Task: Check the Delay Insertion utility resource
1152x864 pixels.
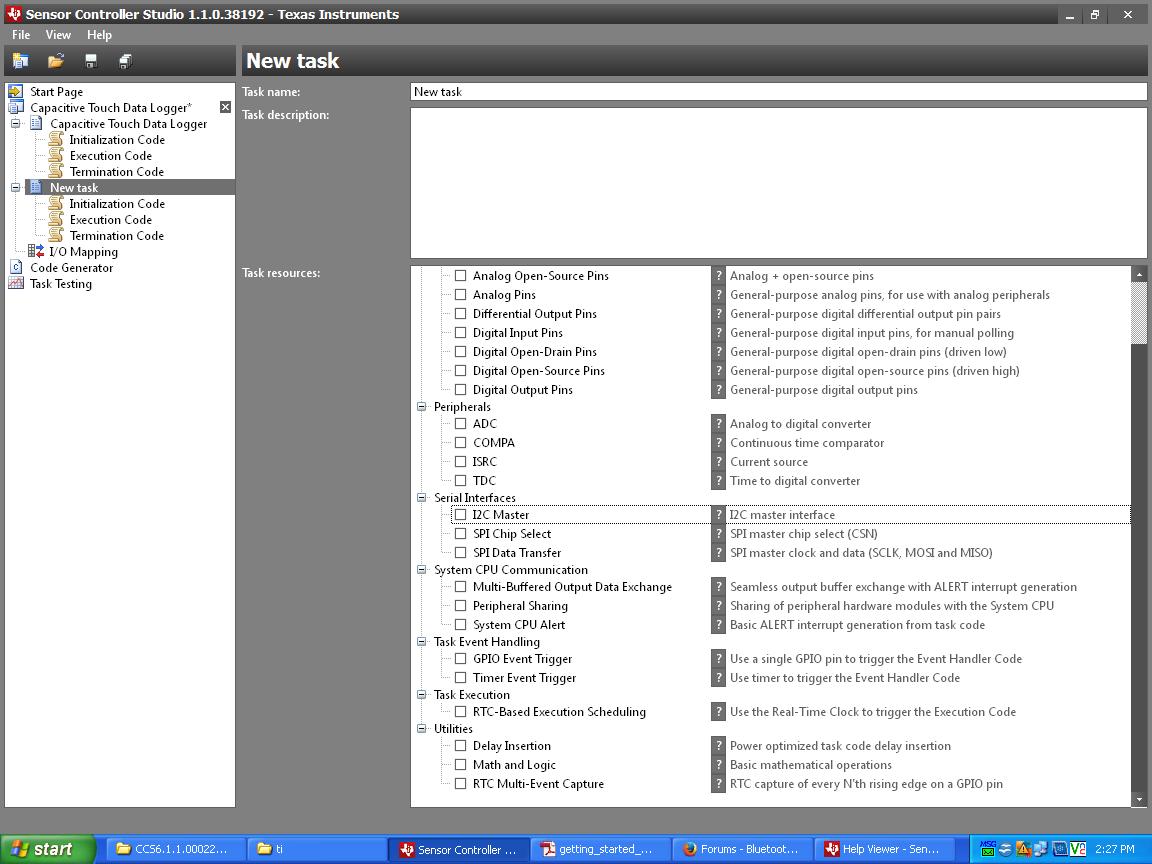Action: [x=460, y=745]
